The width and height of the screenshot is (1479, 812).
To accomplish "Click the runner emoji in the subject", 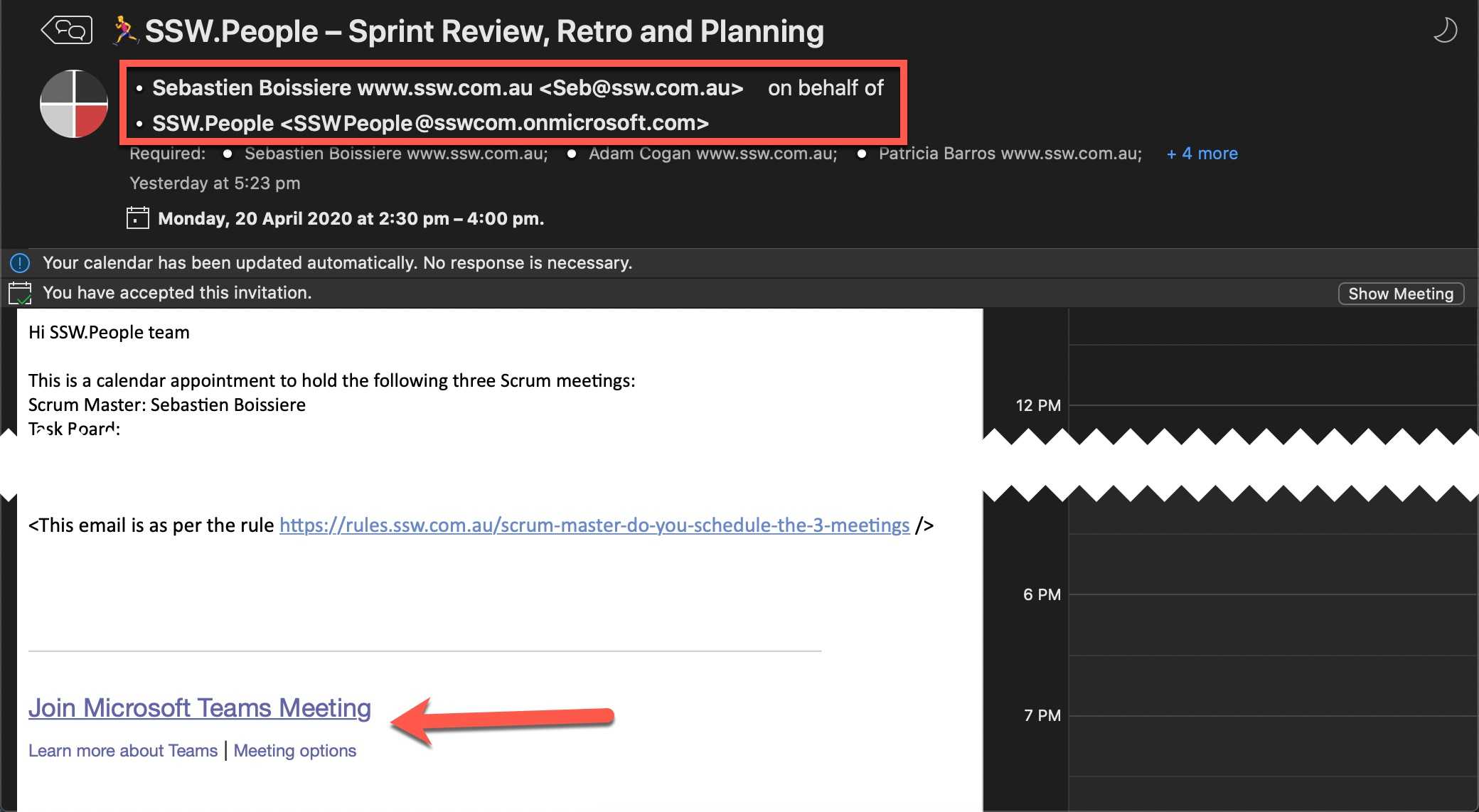I will coord(125,31).
